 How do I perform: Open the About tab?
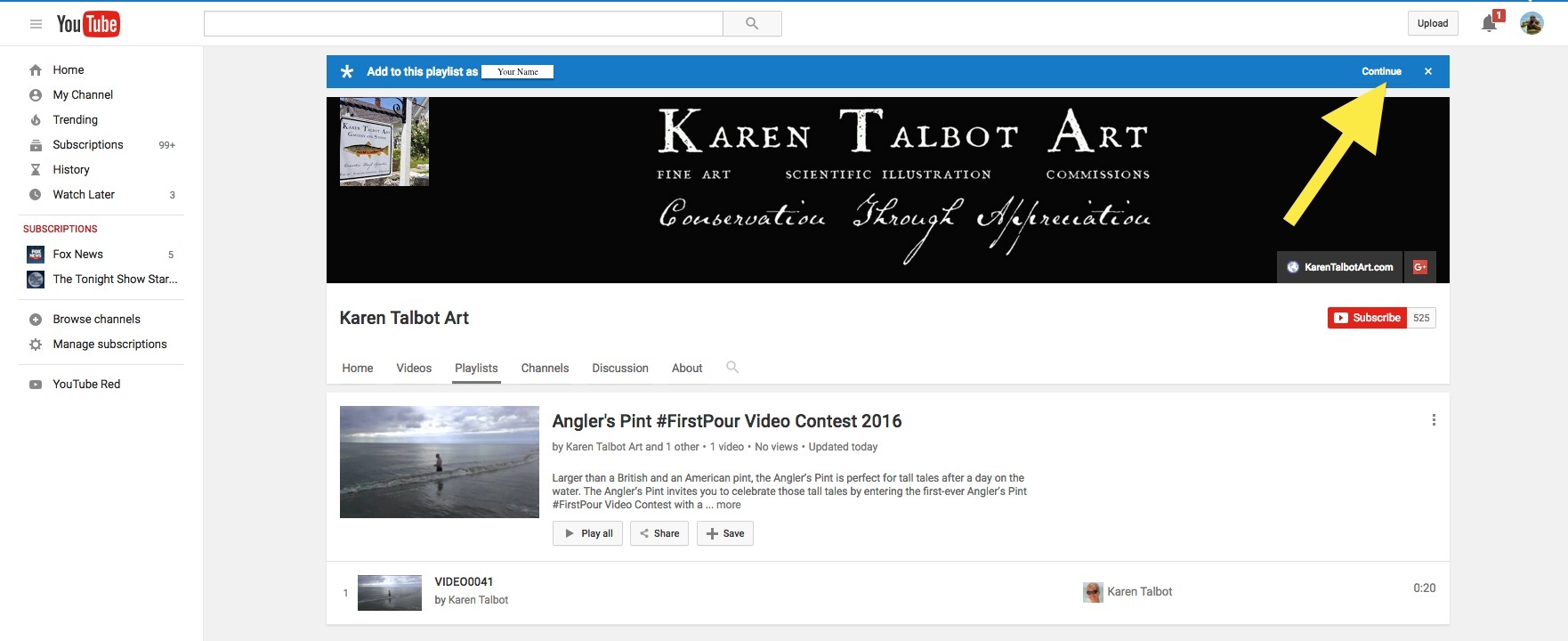tap(687, 368)
